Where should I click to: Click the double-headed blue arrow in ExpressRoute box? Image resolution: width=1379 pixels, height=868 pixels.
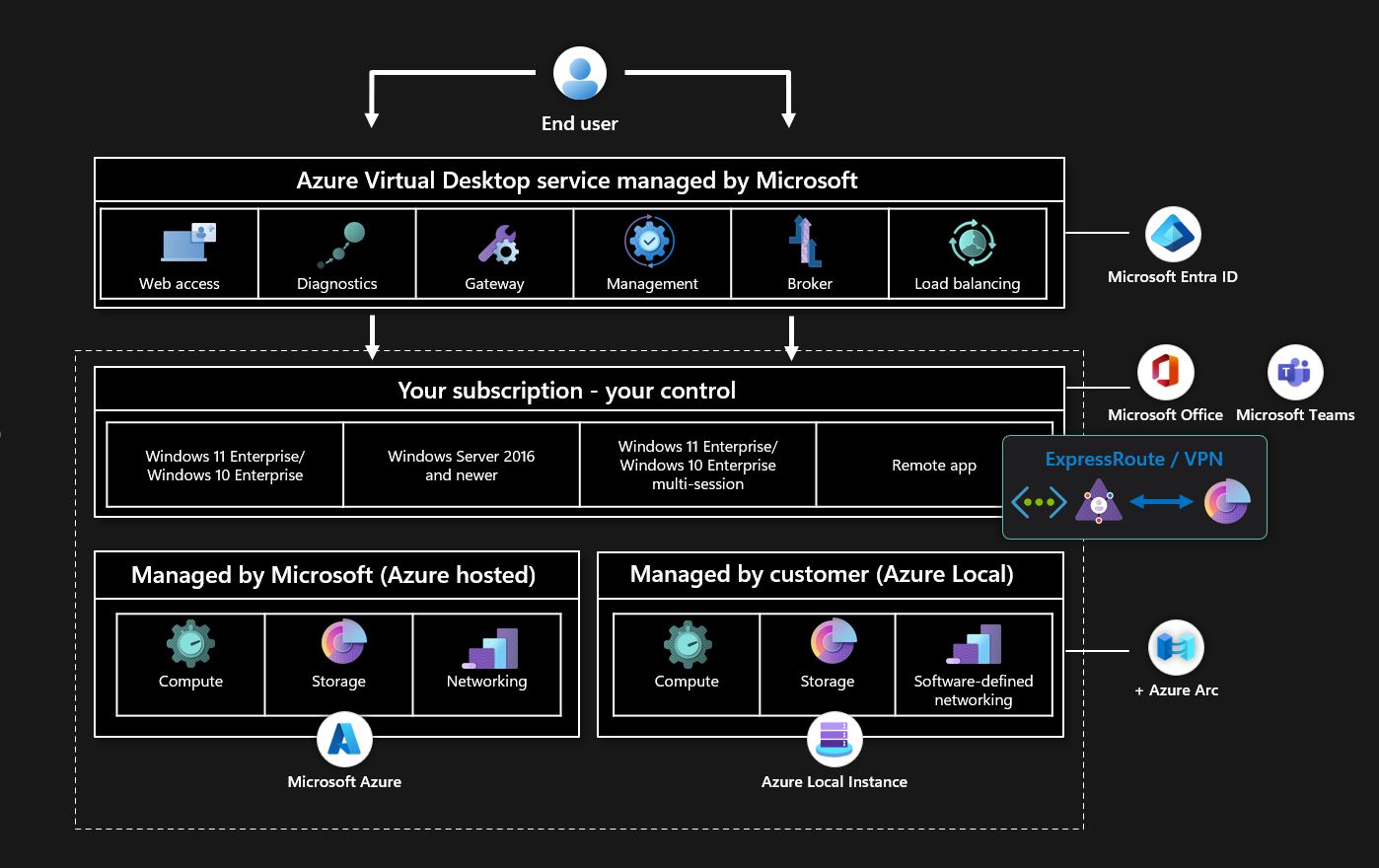pyautogui.click(x=1162, y=502)
